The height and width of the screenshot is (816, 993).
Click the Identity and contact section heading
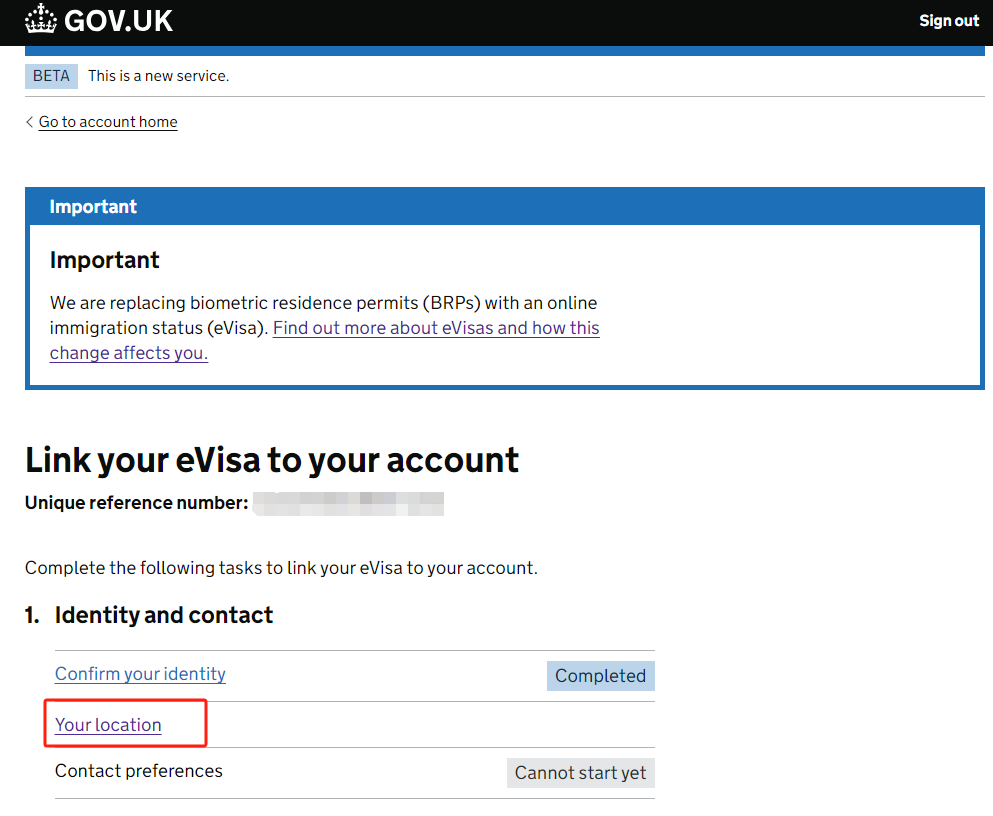point(163,615)
